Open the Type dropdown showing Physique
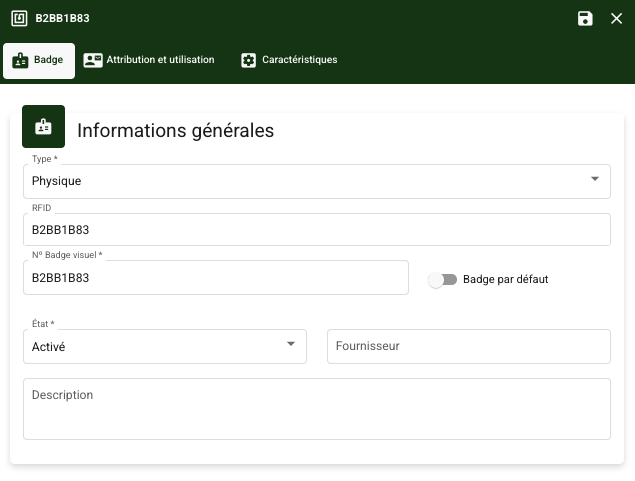The width and height of the screenshot is (635, 481). [x=300, y=181]
